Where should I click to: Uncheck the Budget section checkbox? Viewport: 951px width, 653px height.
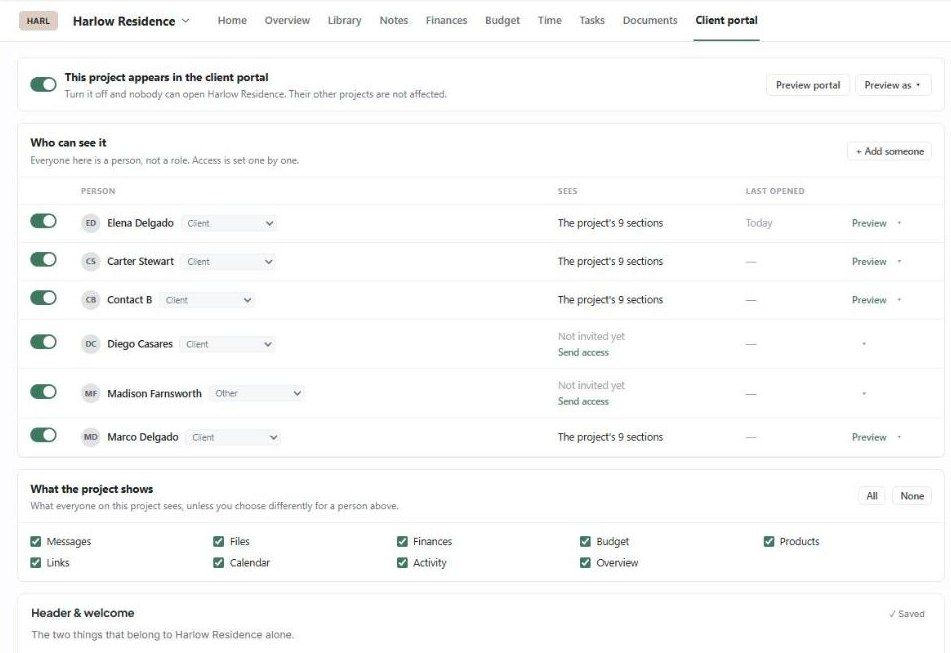[585, 541]
